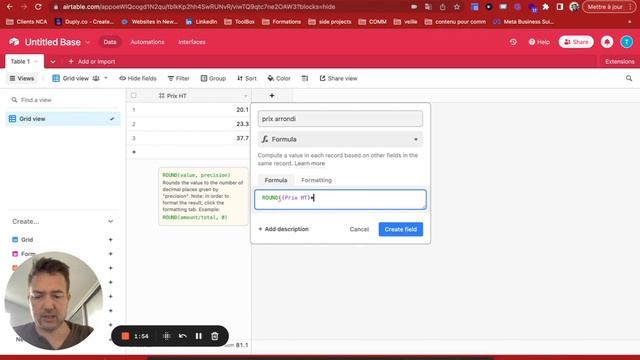Screen dimensions: 640x360
Task: Open Learn more link
Action: [x=310, y=163]
